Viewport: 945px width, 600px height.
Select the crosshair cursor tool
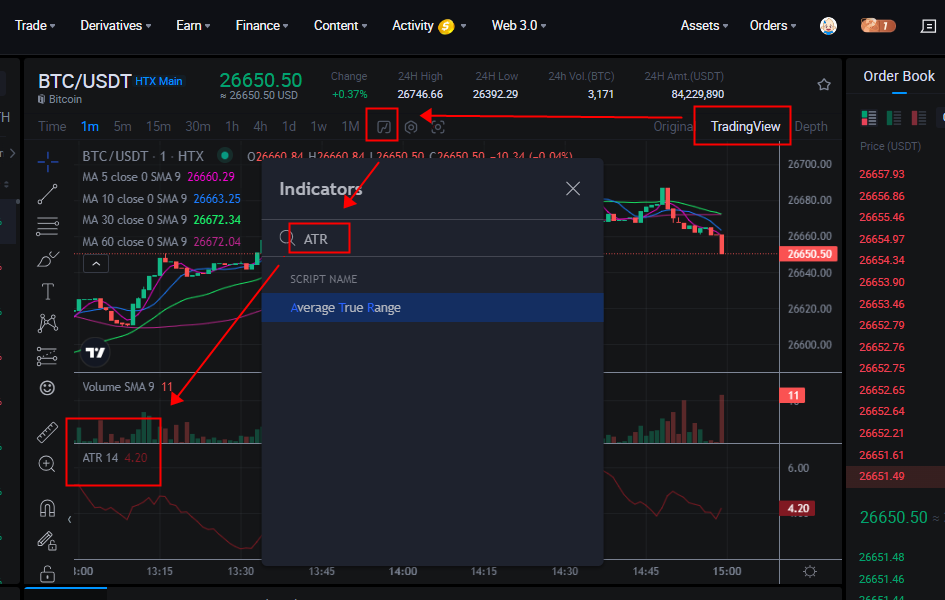click(x=47, y=161)
